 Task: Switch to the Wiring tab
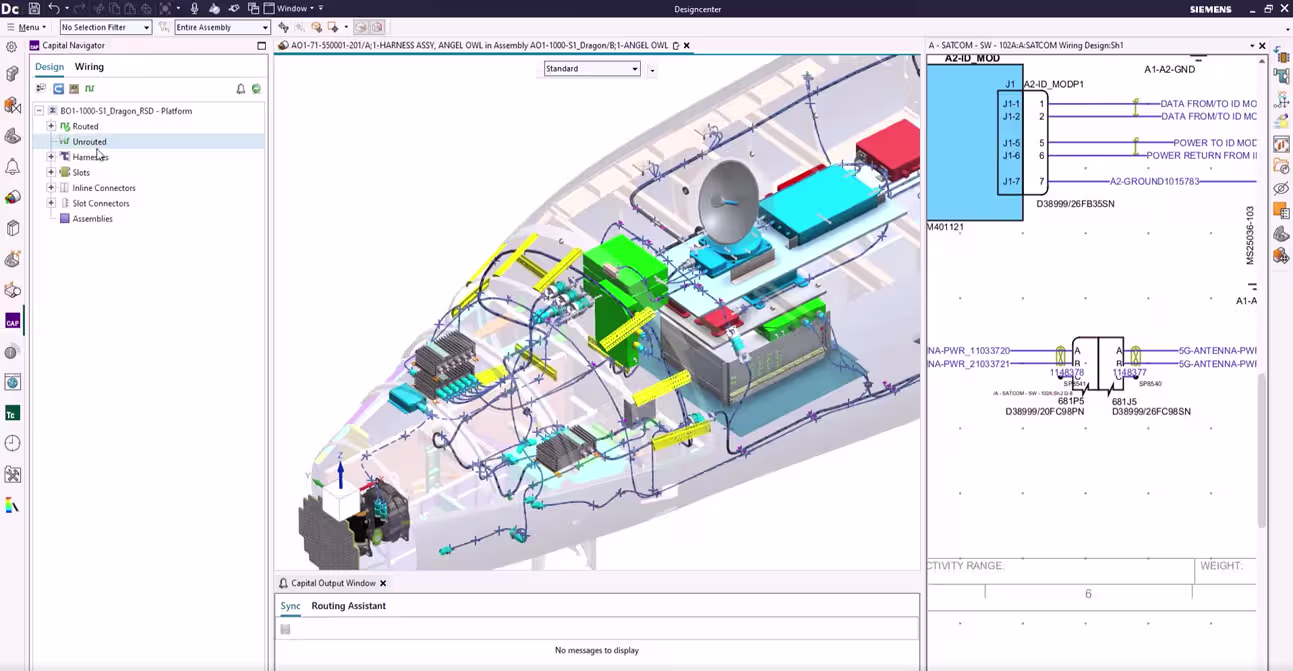(x=89, y=67)
